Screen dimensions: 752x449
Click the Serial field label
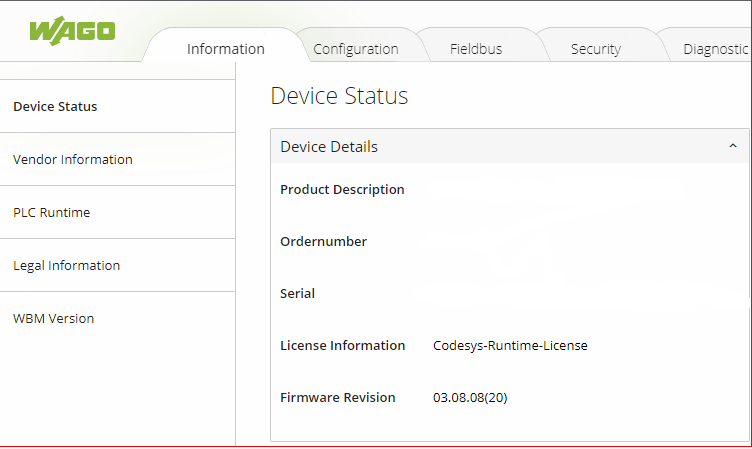click(297, 293)
